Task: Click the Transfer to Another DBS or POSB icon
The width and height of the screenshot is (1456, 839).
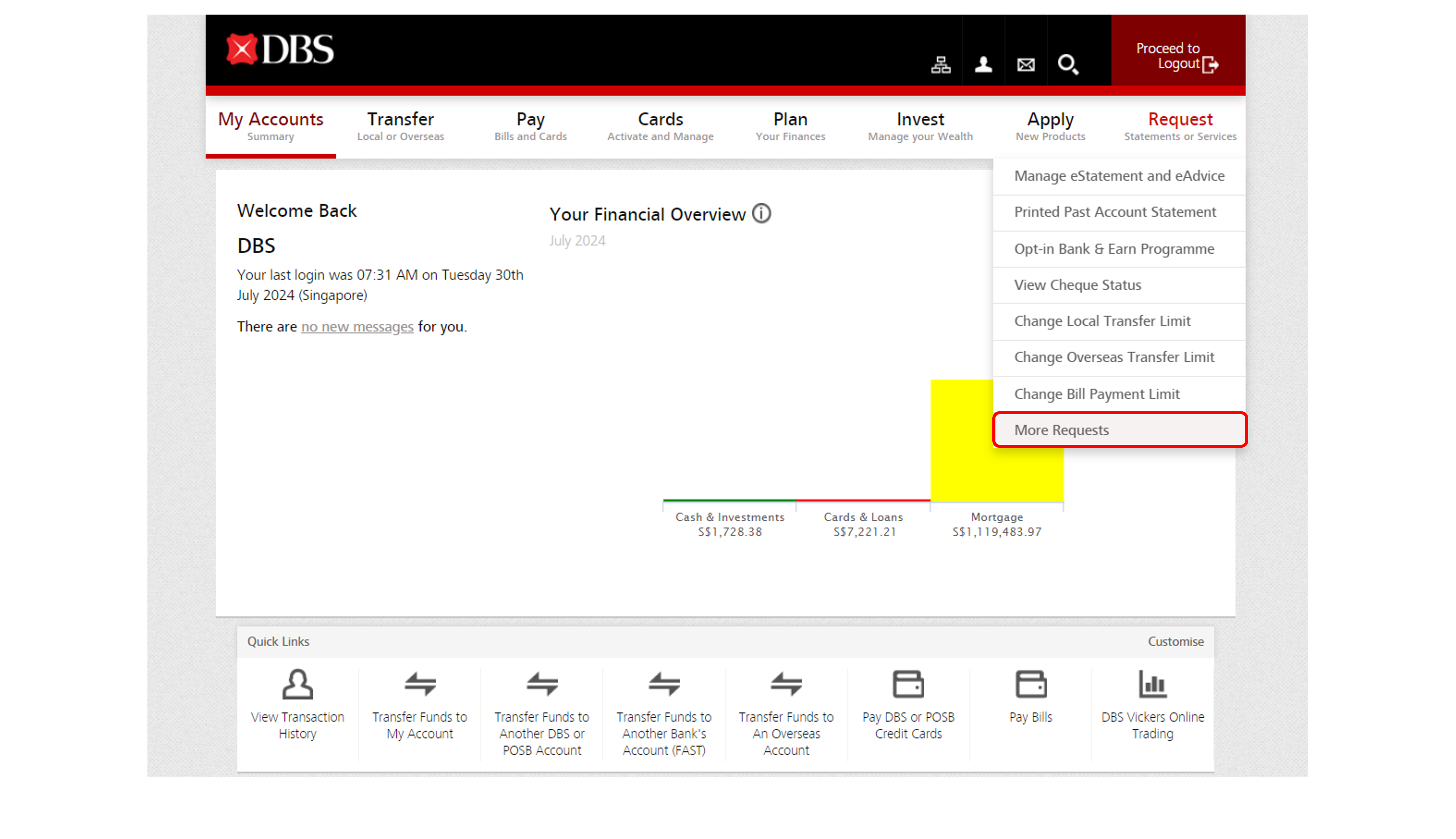Action: point(542,684)
